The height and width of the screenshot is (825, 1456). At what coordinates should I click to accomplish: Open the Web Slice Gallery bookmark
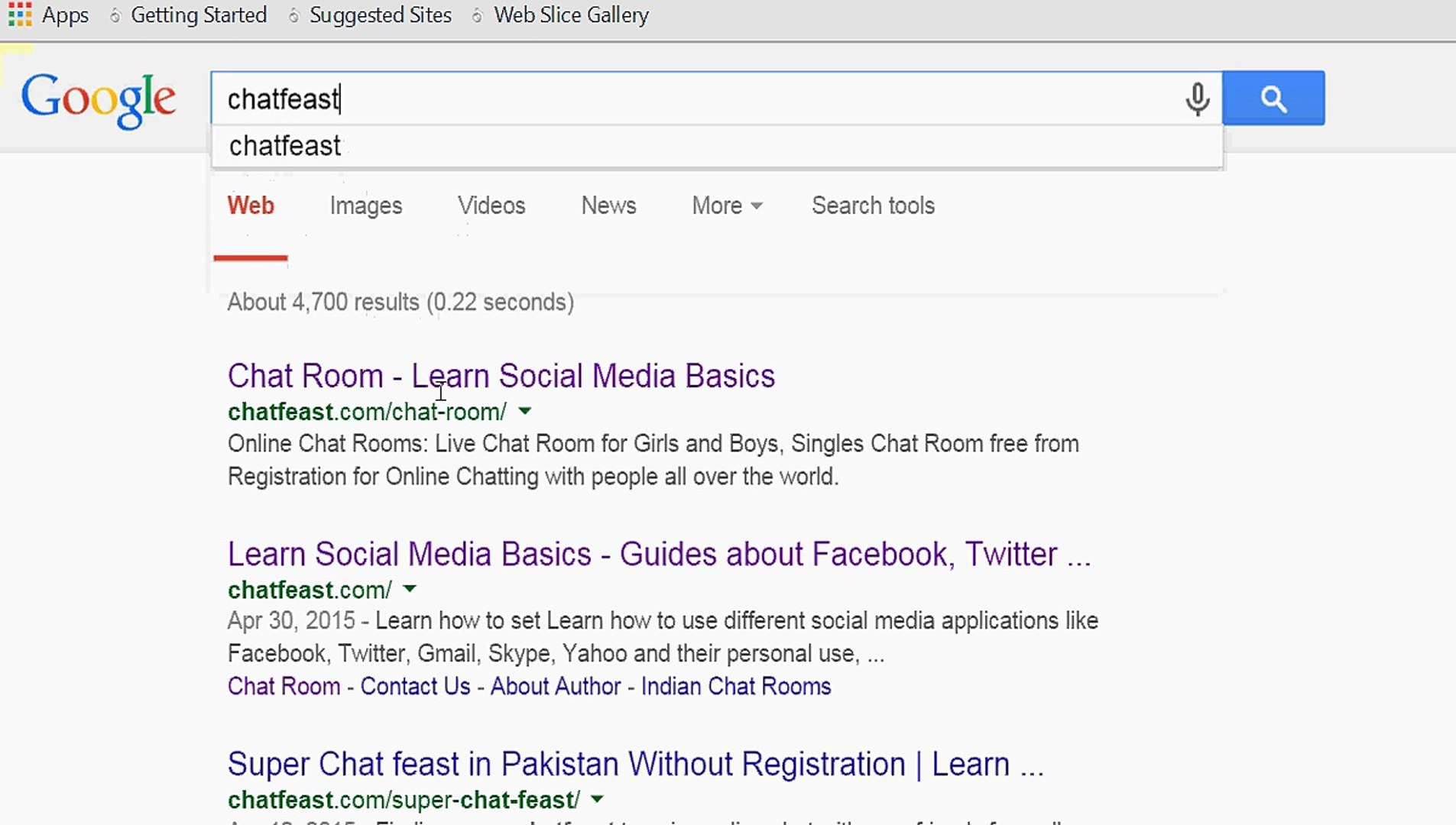(x=570, y=15)
